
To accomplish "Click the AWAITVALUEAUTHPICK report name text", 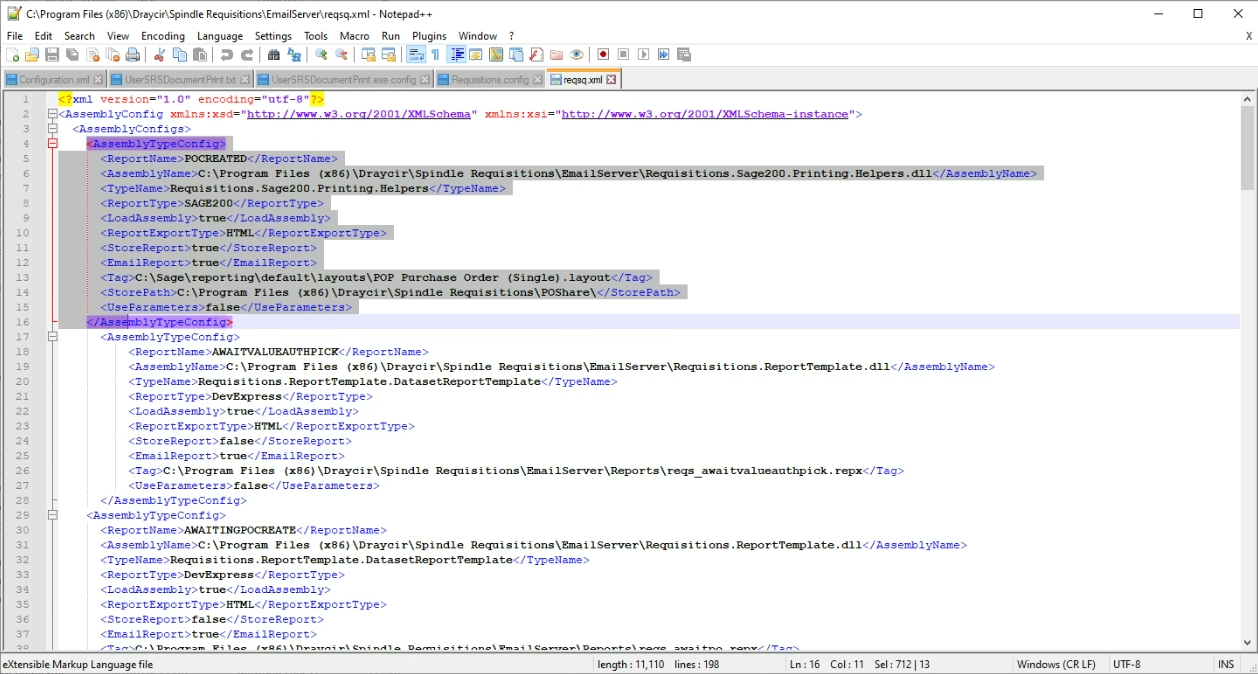I will pos(276,352).
